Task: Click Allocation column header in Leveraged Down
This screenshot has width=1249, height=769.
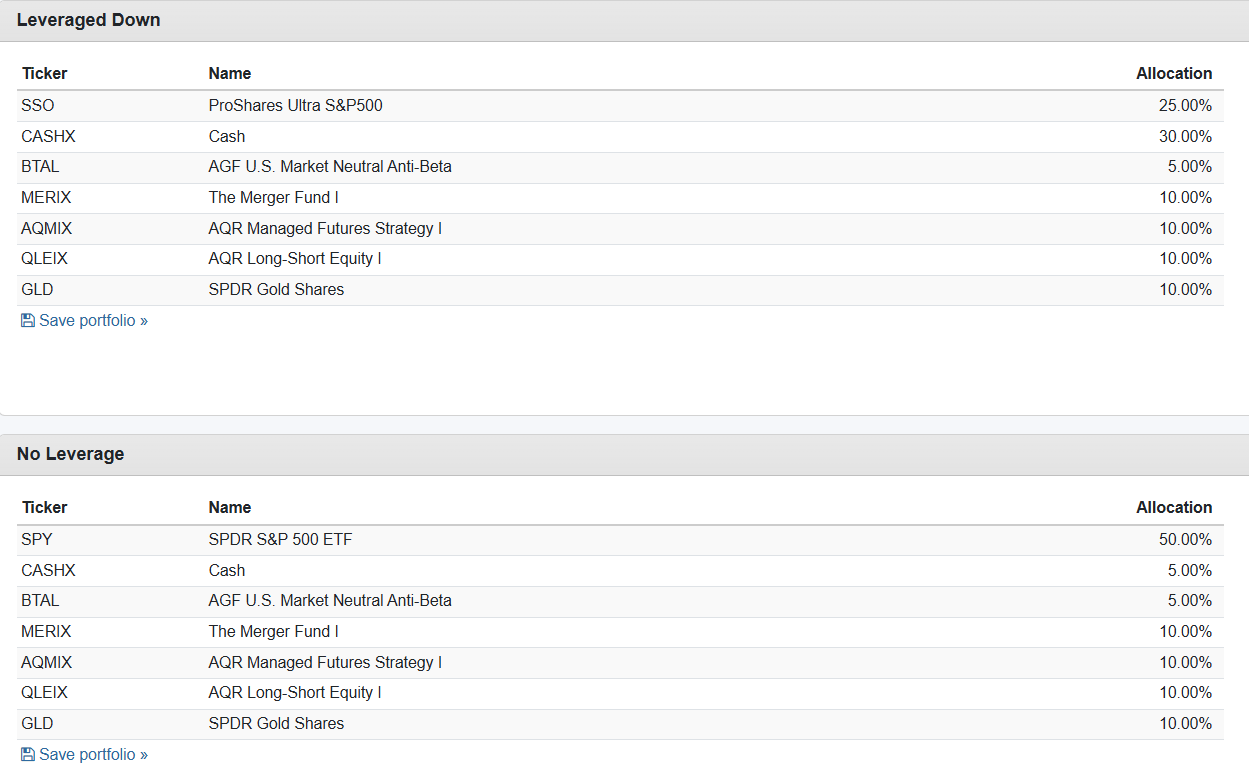Action: tap(1174, 73)
